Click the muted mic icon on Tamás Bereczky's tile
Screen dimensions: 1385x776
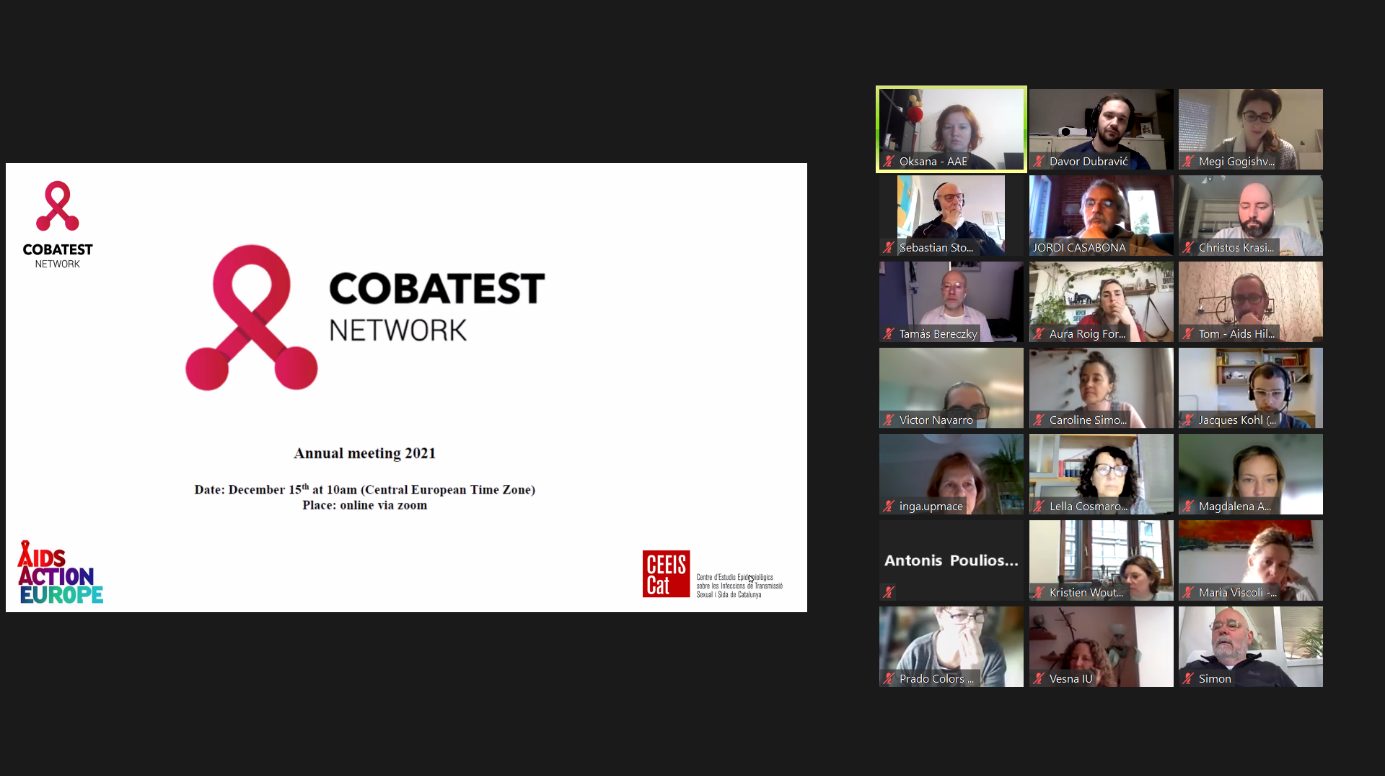[888, 334]
